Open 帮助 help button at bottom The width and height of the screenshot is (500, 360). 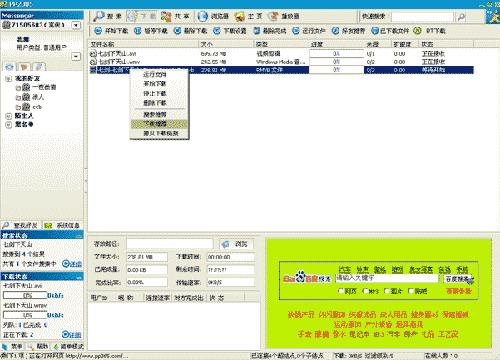pyautogui.click(x=38, y=347)
